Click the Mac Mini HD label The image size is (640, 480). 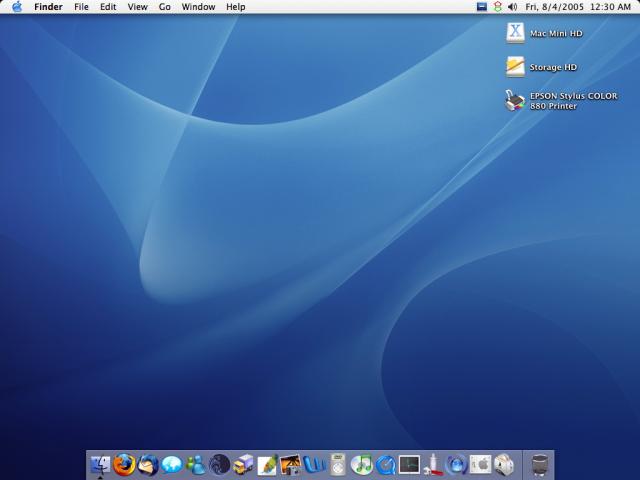tap(556, 33)
